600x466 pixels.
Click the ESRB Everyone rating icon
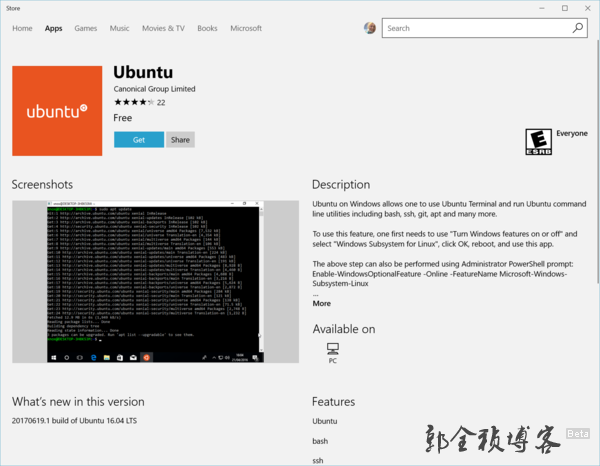pyautogui.click(x=538, y=142)
